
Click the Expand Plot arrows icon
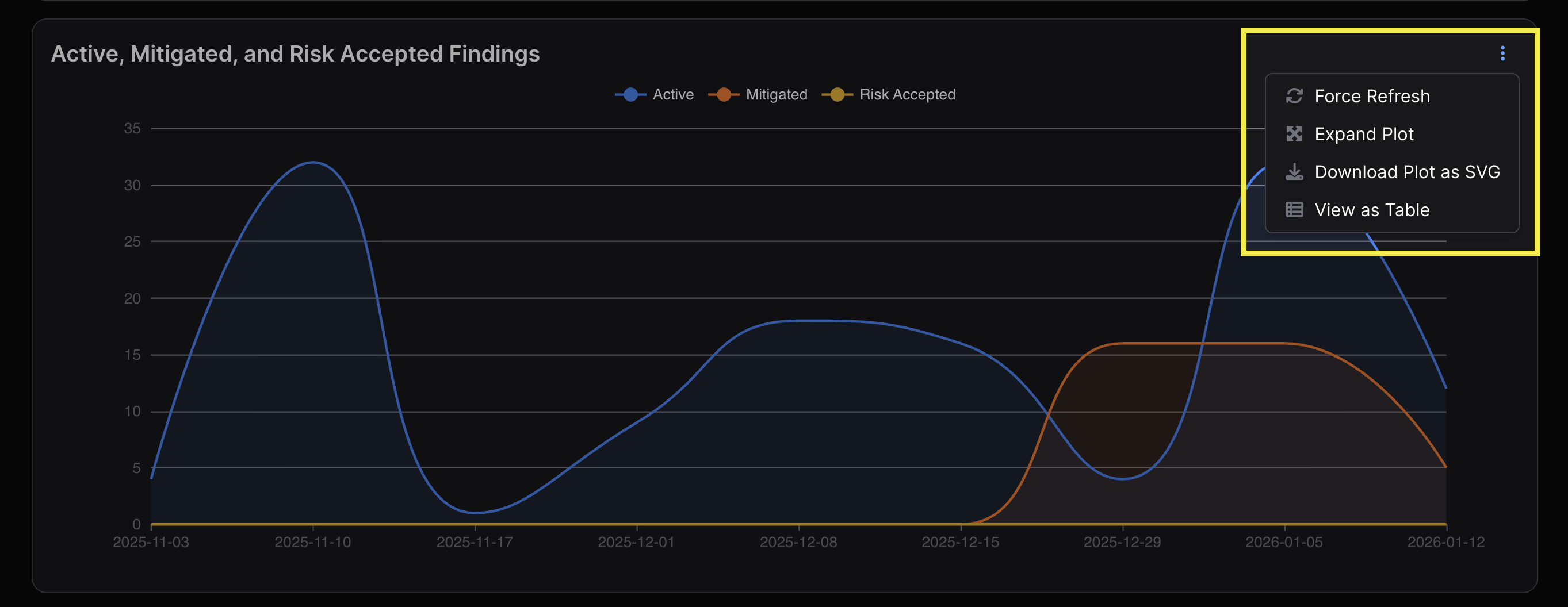coord(1294,134)
